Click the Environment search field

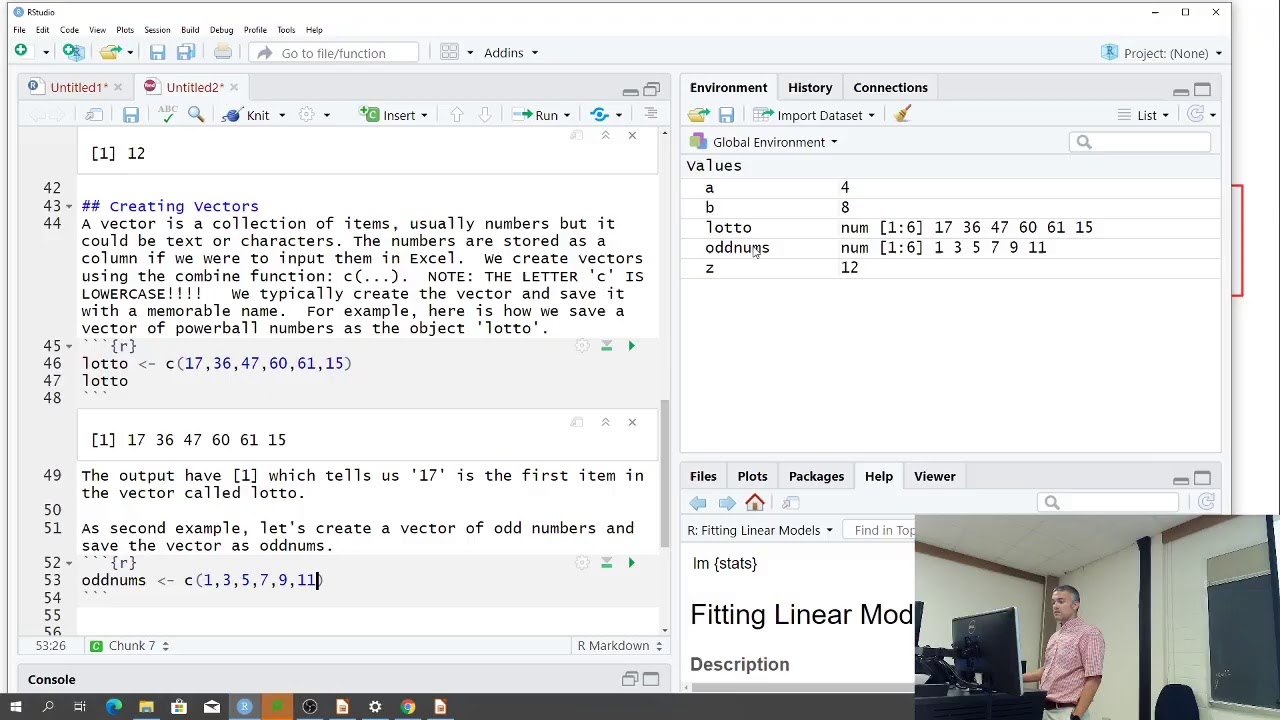(x=1140, y=142)
